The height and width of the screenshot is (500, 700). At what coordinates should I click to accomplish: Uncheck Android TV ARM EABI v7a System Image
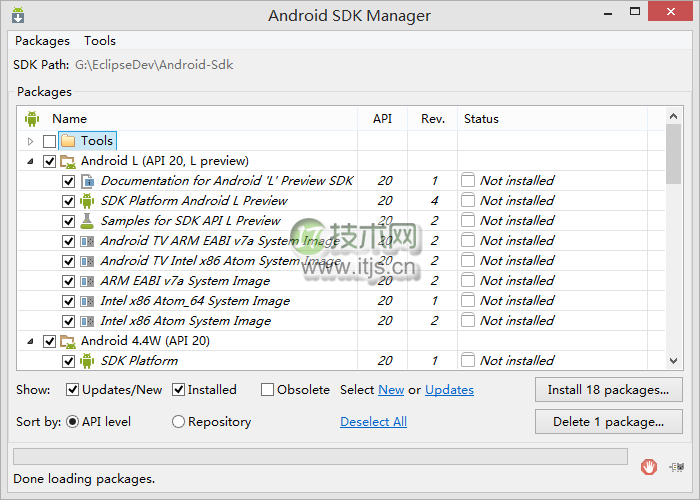click(68, 242)
